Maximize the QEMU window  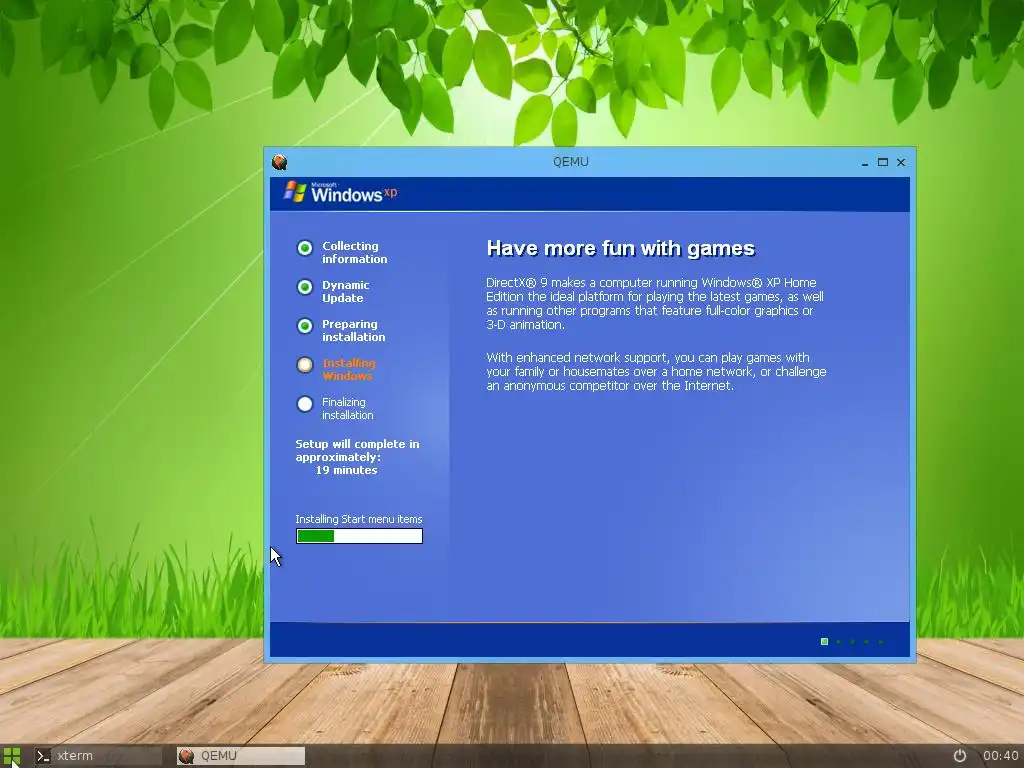pos(883,162)
